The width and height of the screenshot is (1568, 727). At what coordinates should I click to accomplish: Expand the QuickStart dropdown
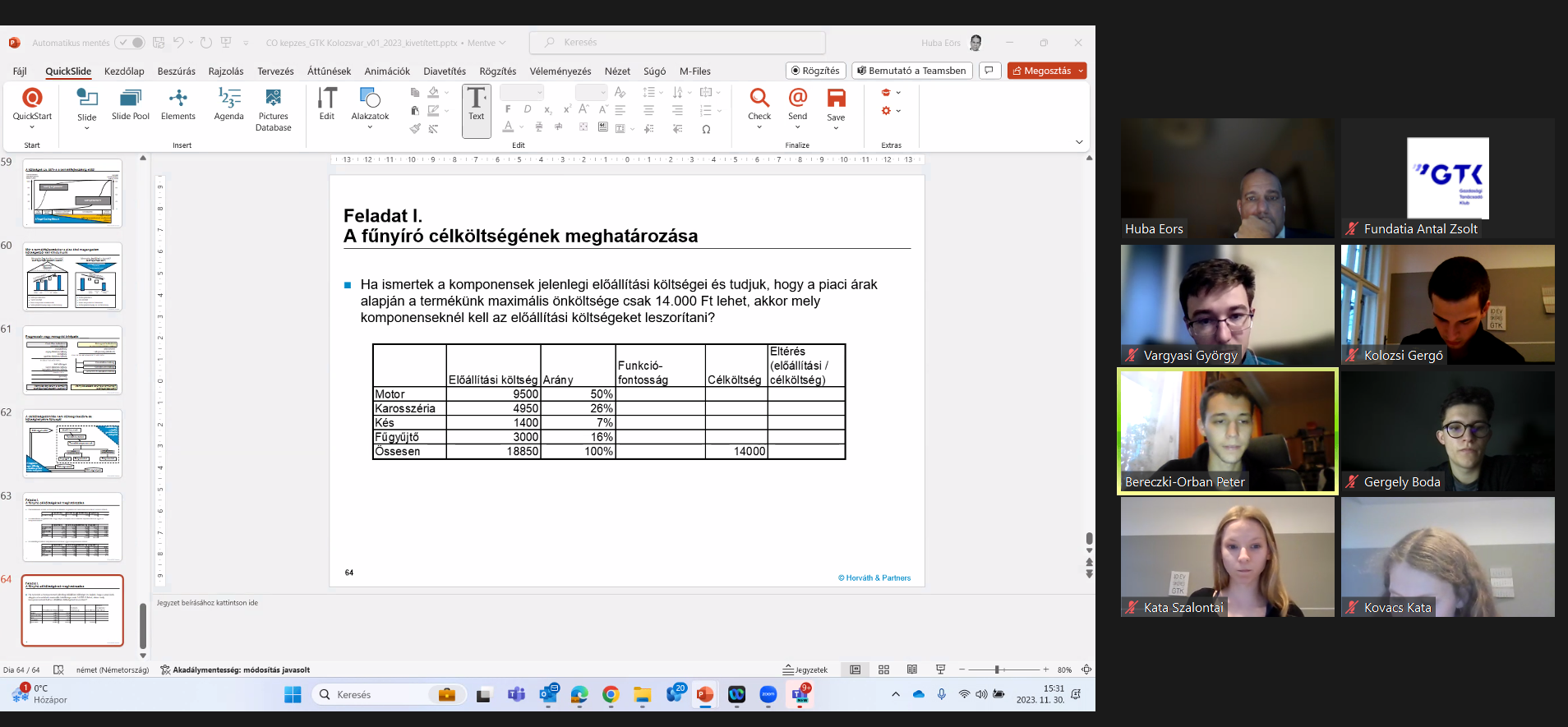coord(32,127)
